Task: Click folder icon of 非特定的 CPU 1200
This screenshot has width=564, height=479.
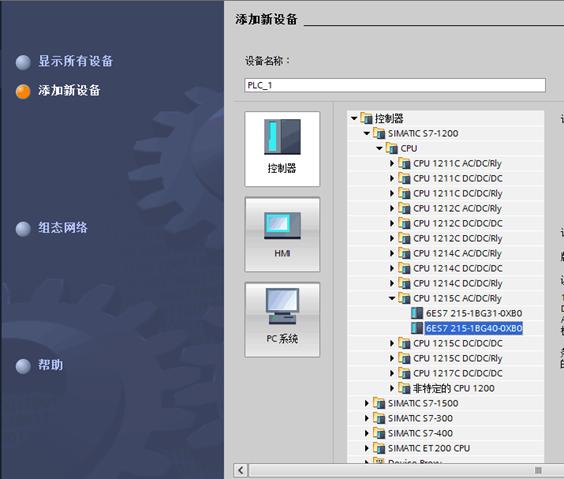Action: [404, 388]
